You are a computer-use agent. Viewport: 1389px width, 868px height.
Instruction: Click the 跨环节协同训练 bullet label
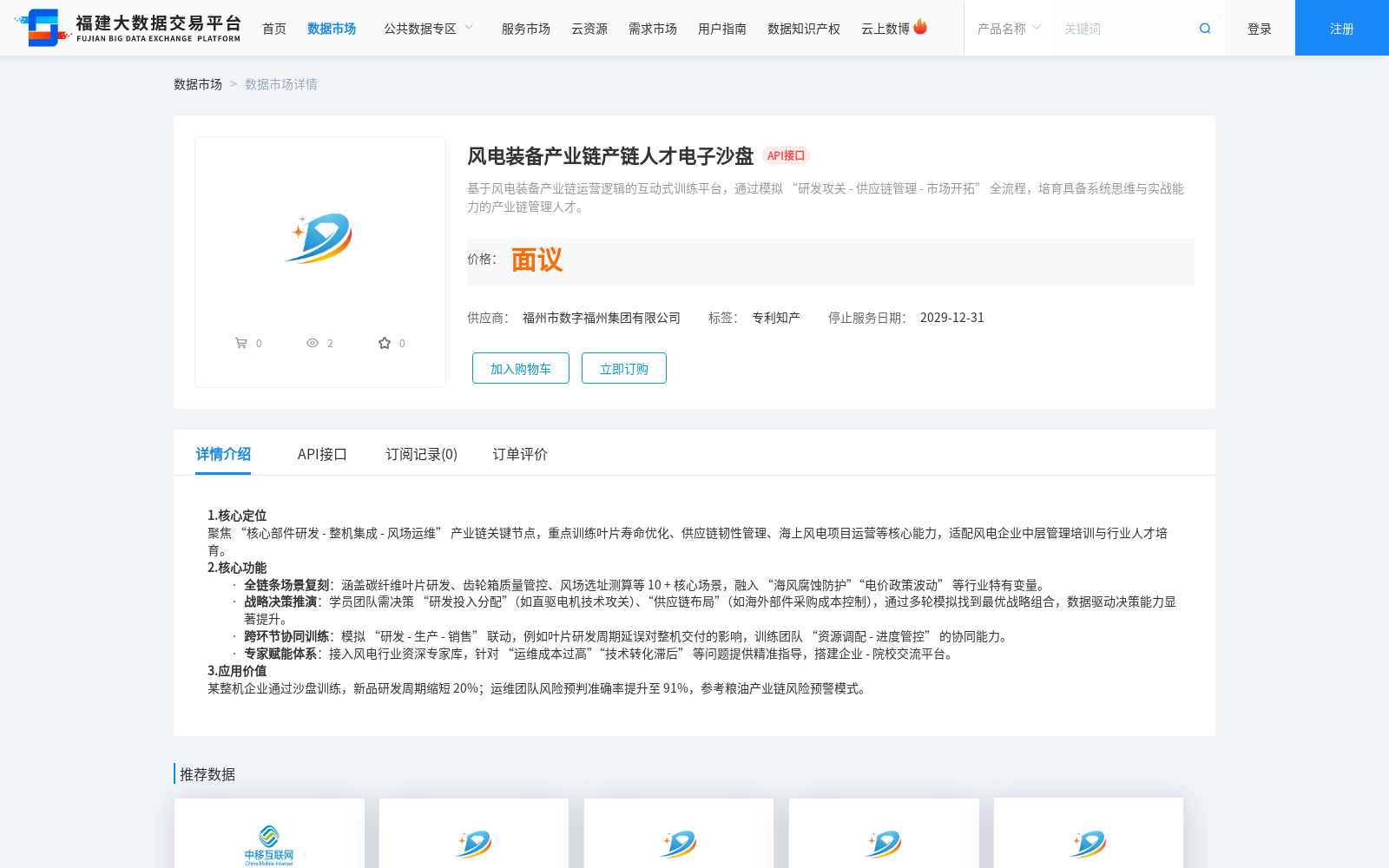(286, 636)
